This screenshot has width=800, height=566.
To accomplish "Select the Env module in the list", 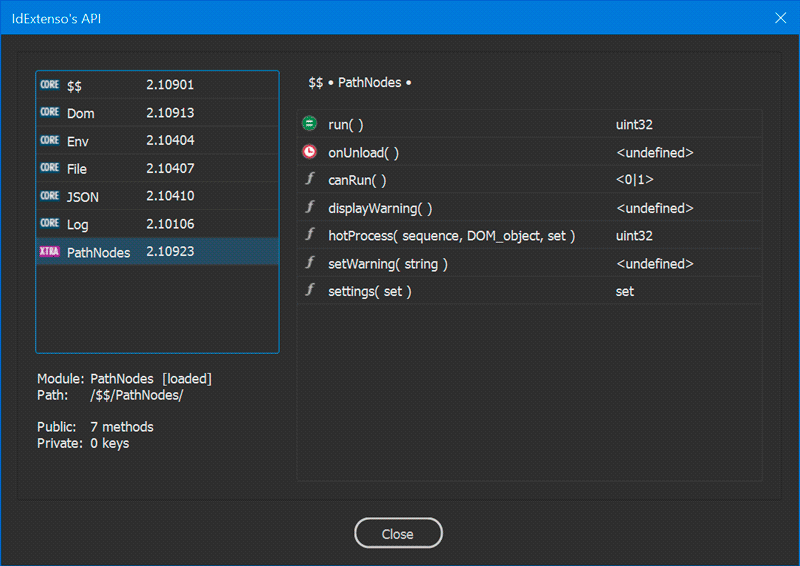I will pyautogui.click(x=78, y=141).
